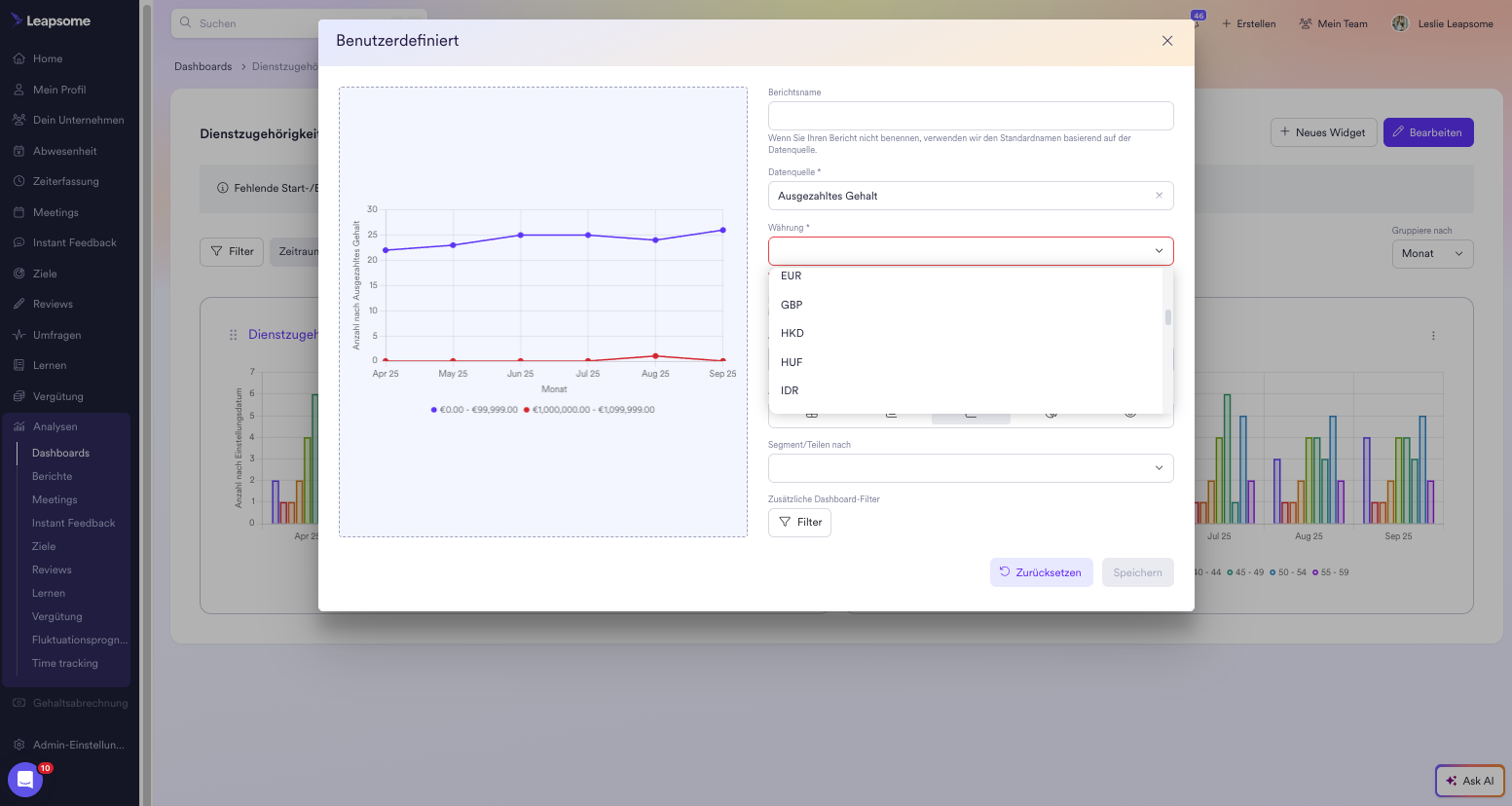Expand the Segment/Teilen nach dropdown
This screenshot has height=806, width=1512.
point(970,468)
